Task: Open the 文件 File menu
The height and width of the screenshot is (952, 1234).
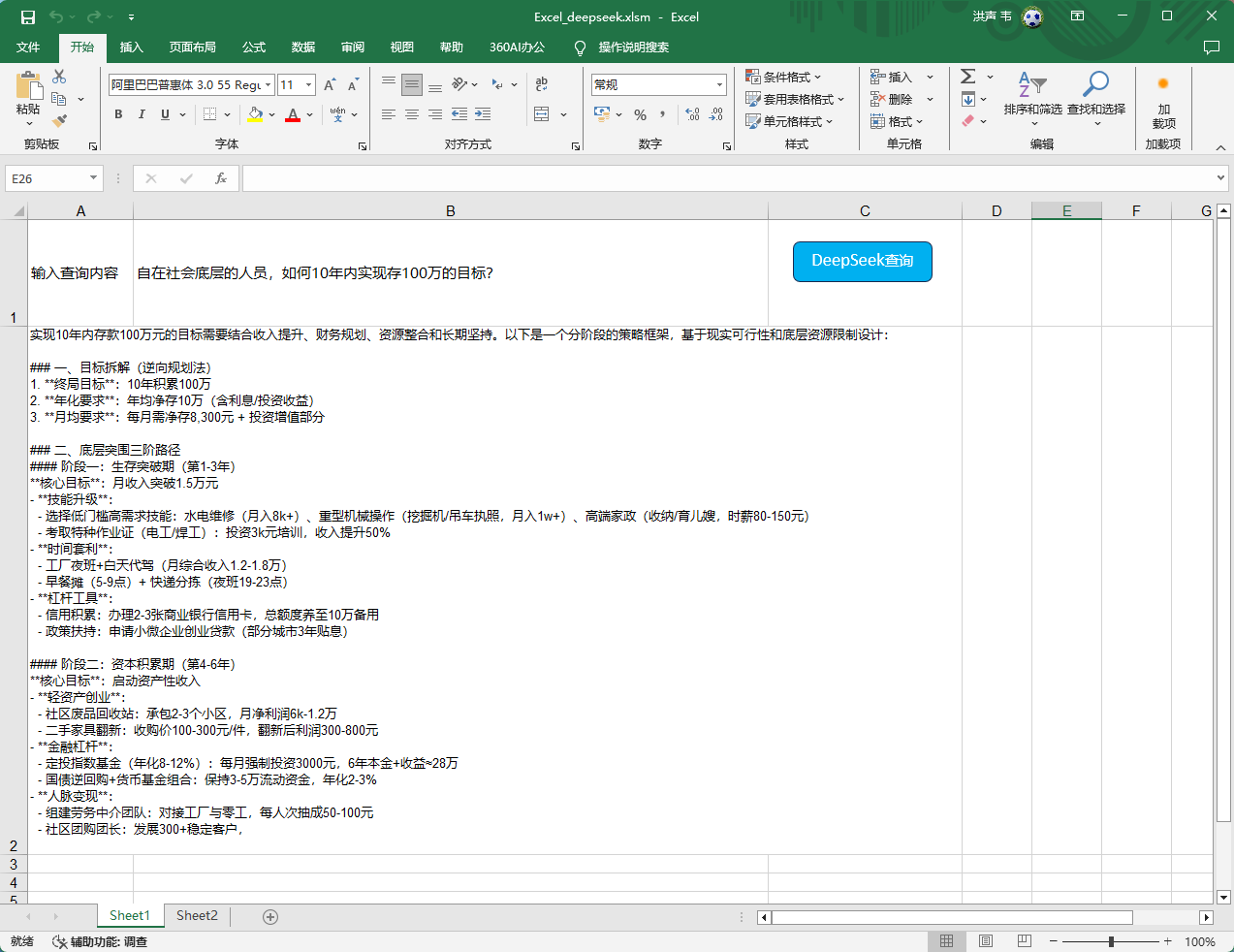Action: [x=28, y=47]
